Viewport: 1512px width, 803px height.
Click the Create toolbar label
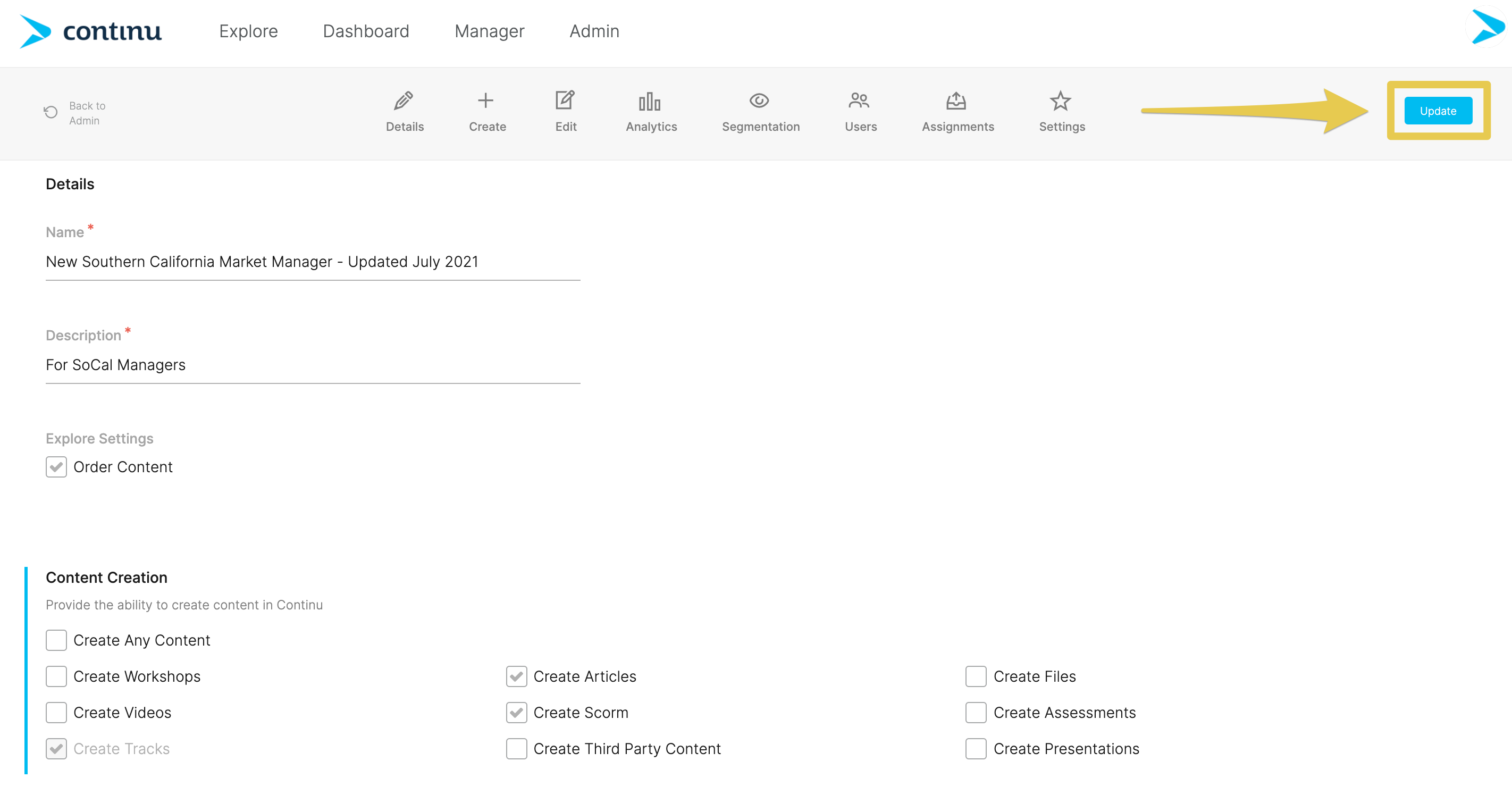point(487,127)
